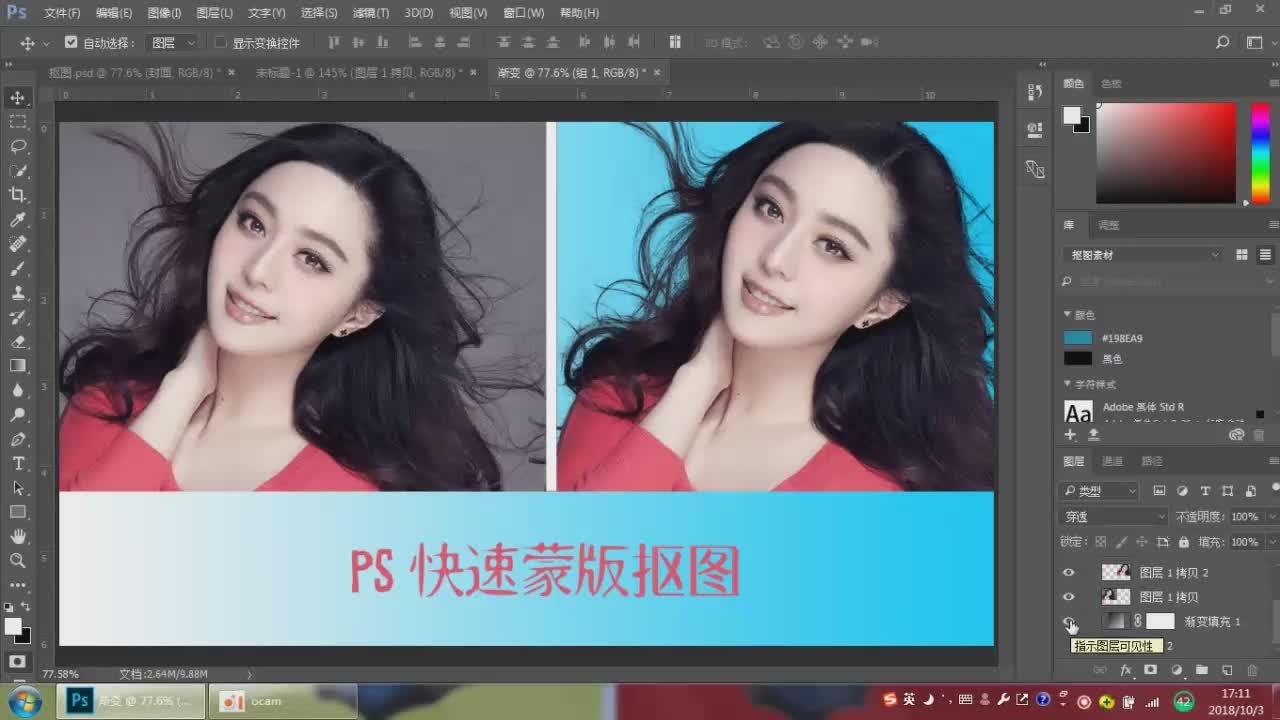Filter layers by pixel layers icon

(x=1159, y=491)
